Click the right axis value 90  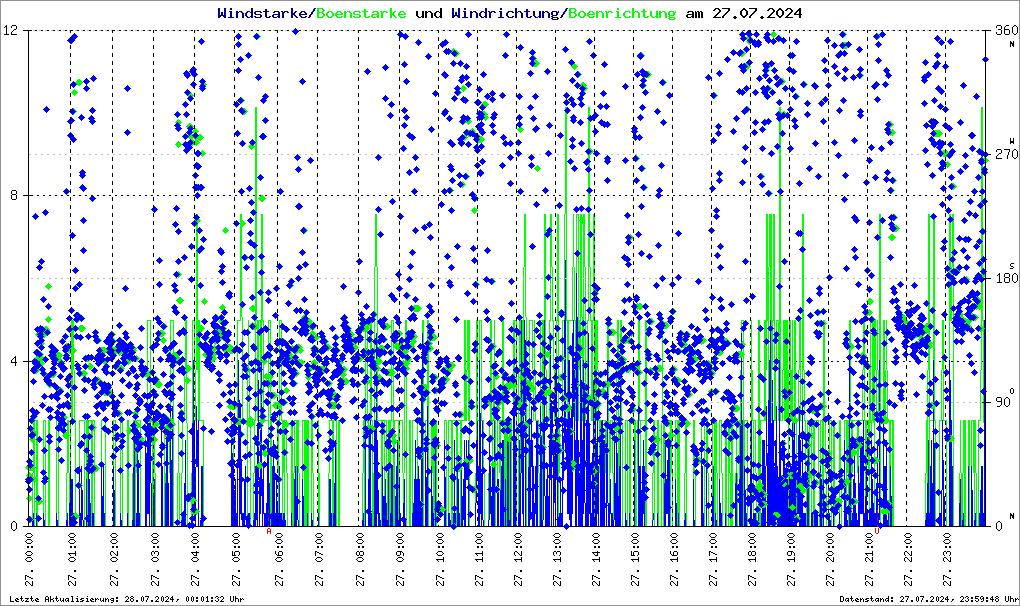[x=1002, y=402]
